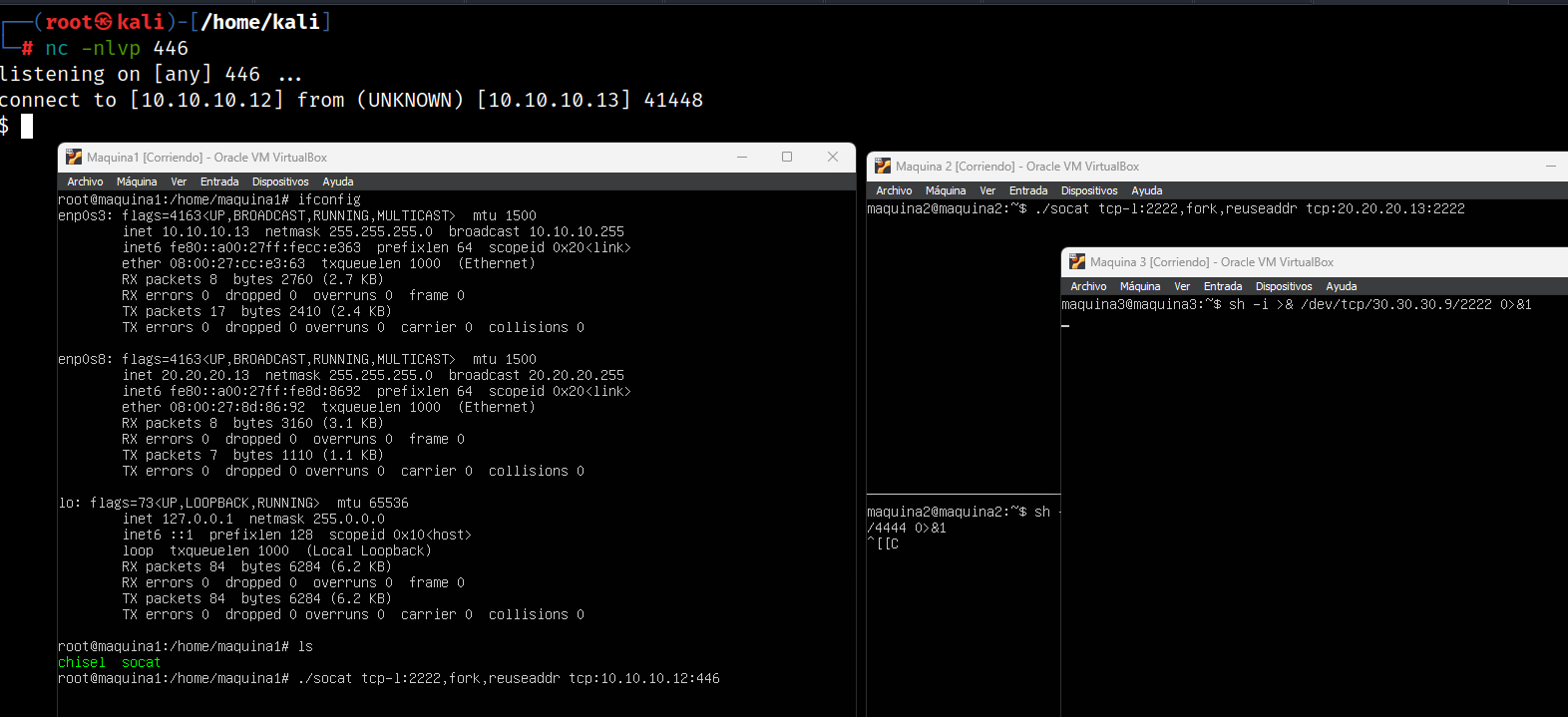Click the 'loop txqueuelen 1000 (Local Loopback)' line
This screenshot has height=717, width=1568.
click(x=277, y=550)
